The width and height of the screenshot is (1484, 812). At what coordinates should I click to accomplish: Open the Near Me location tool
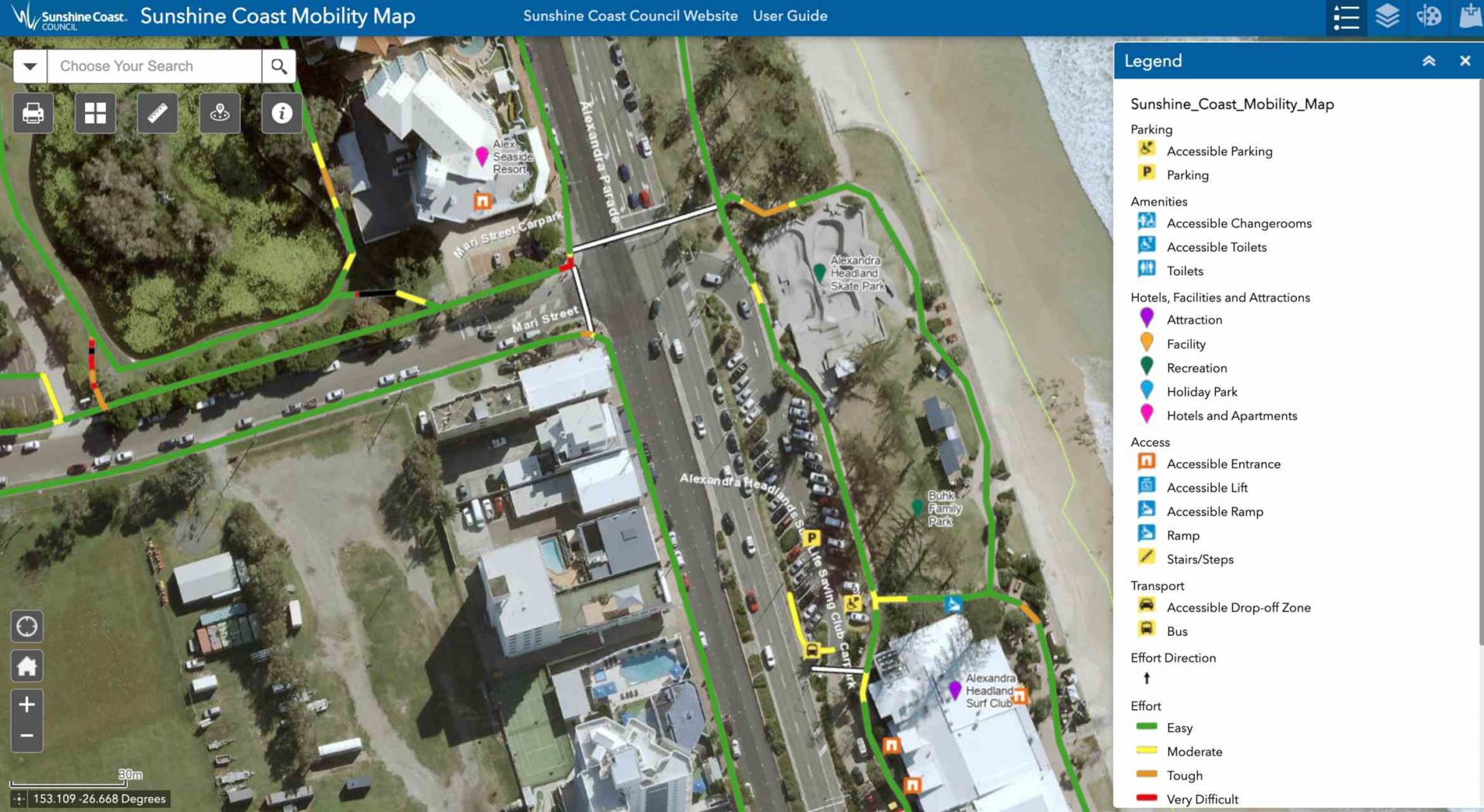[220, 113]
